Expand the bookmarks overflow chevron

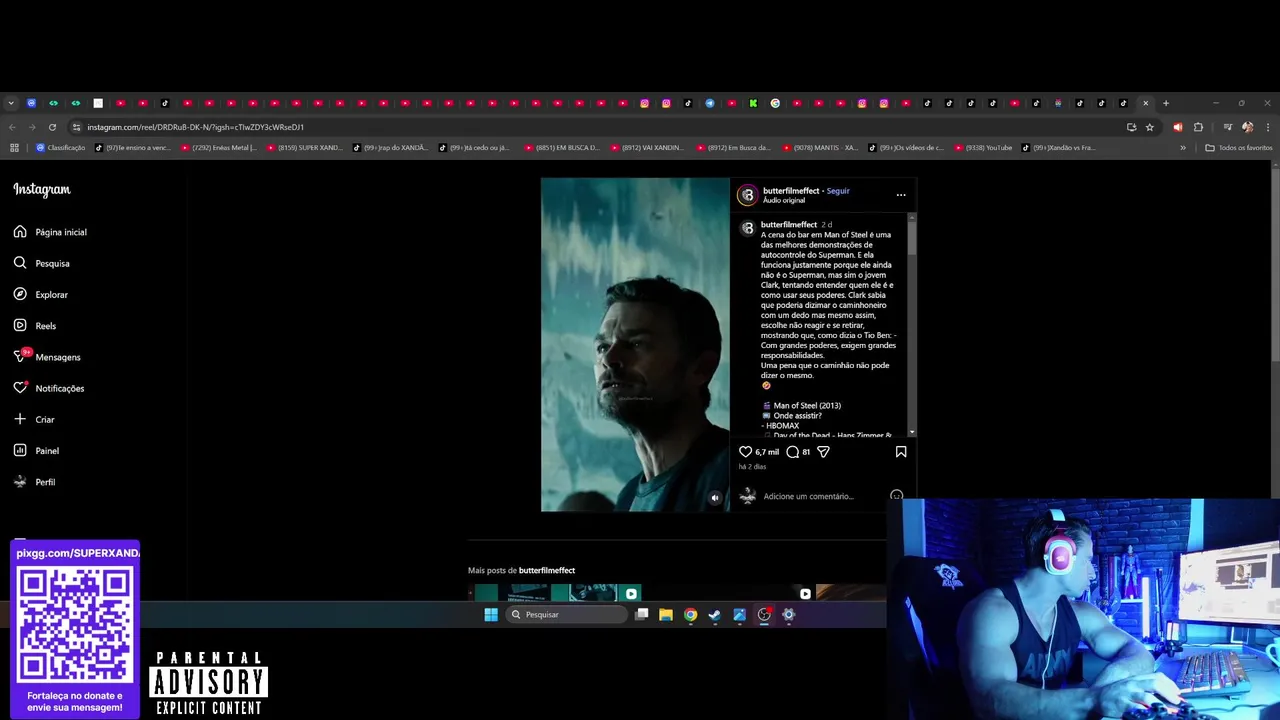1183,148
